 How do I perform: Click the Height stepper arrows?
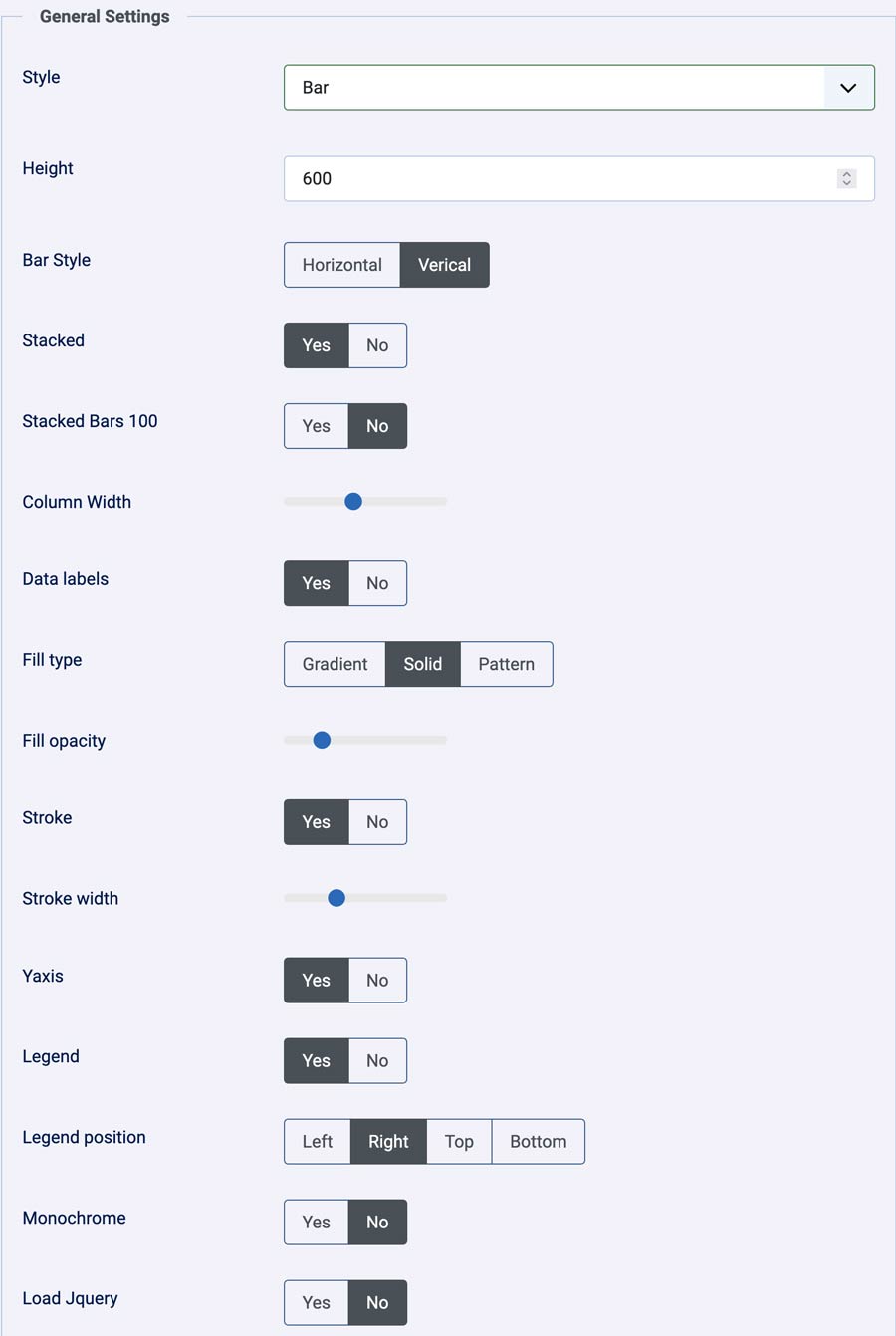point(846,179)
